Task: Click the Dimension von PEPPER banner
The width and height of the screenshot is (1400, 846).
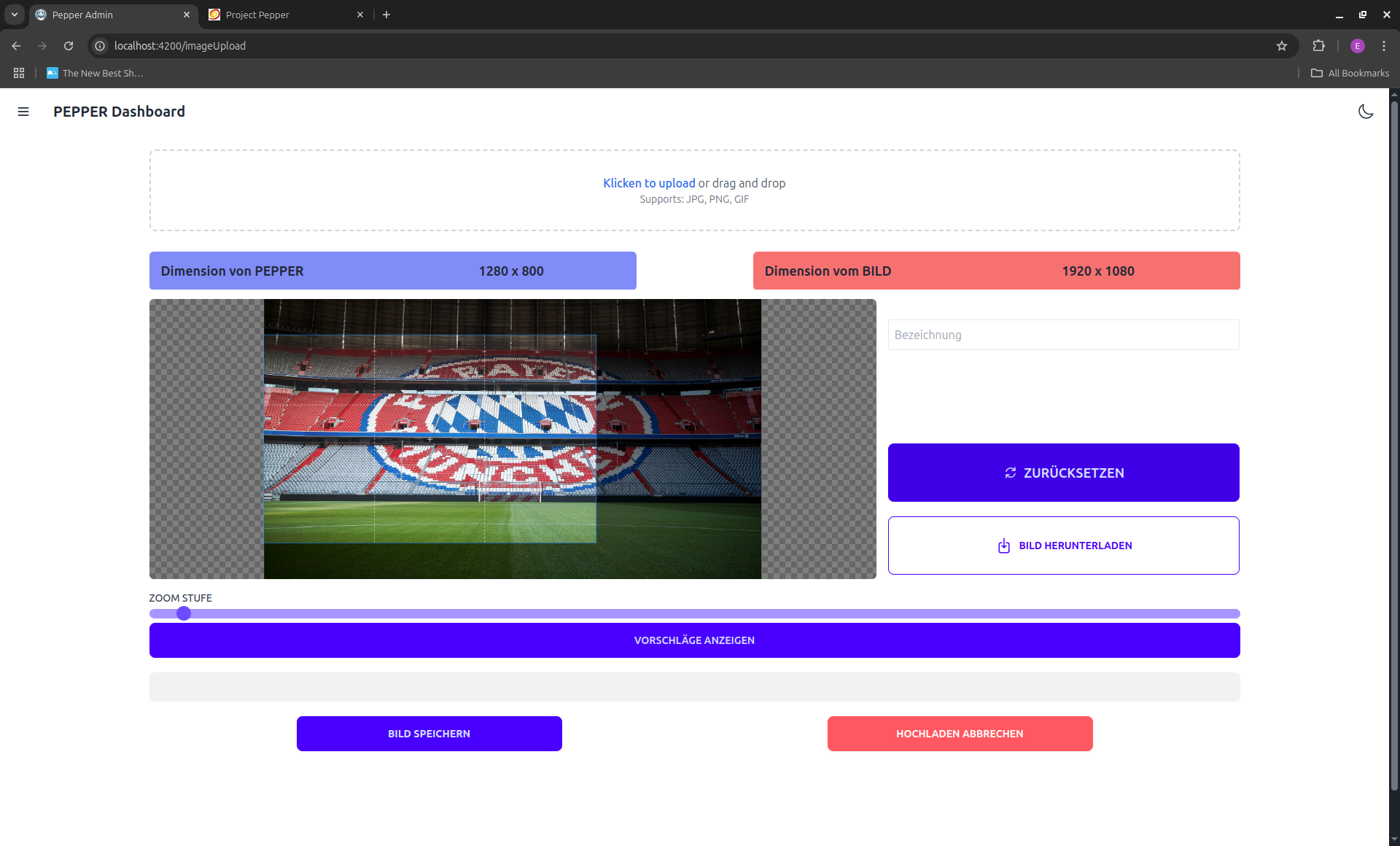Action: pos(392,271)
